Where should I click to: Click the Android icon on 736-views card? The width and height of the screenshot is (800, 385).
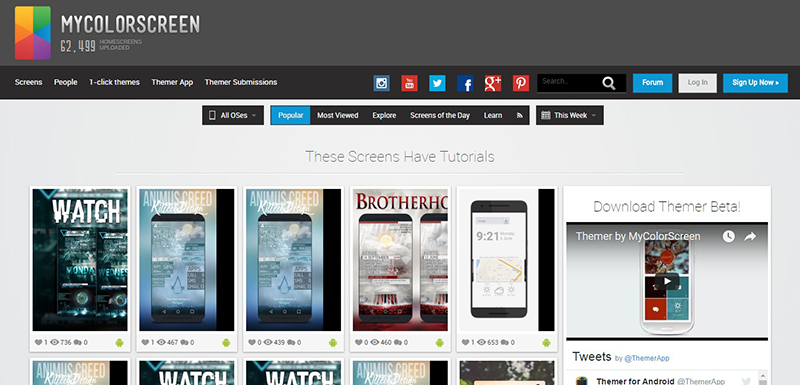point(119,343)
